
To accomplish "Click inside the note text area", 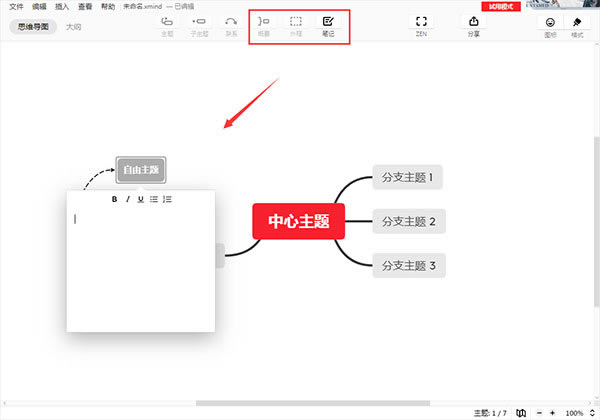I will (140, 270).
